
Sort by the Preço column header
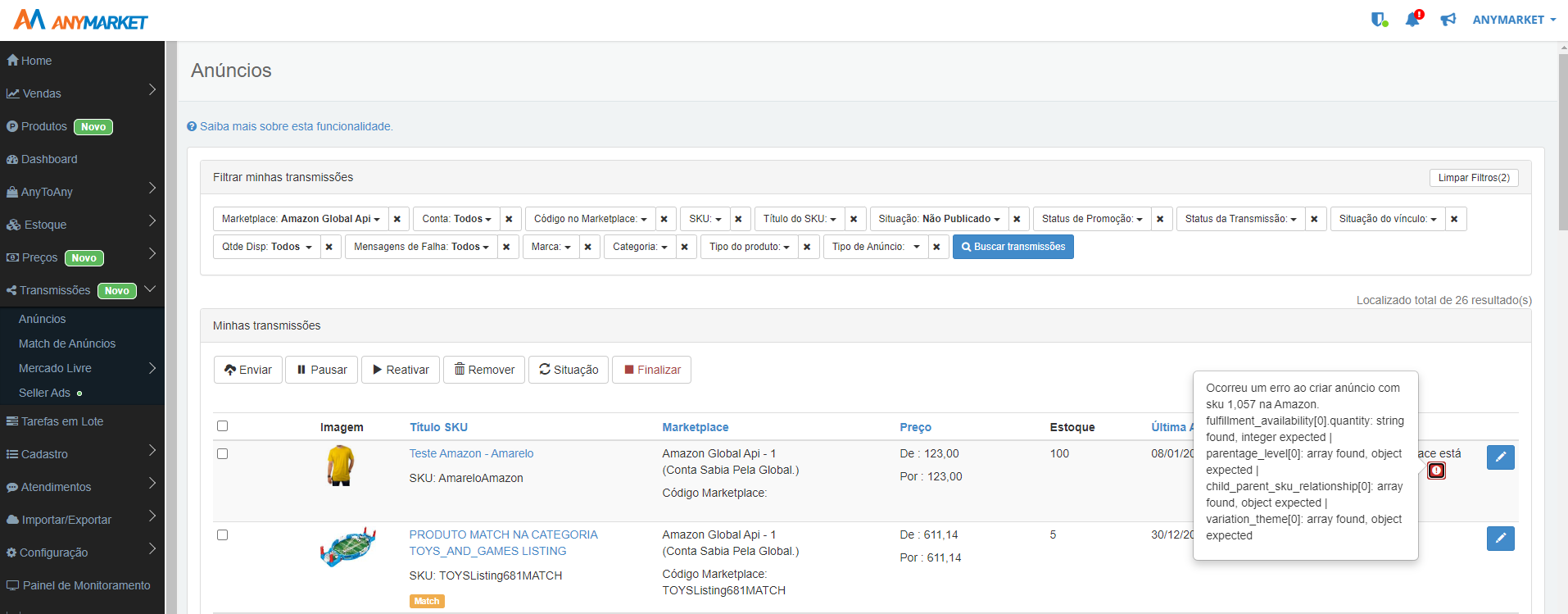tap(915, 427)
